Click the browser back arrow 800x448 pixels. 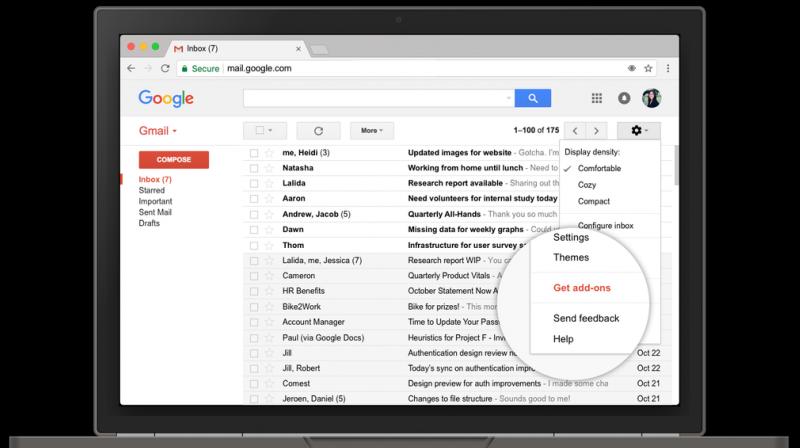[x=131, y=68]
